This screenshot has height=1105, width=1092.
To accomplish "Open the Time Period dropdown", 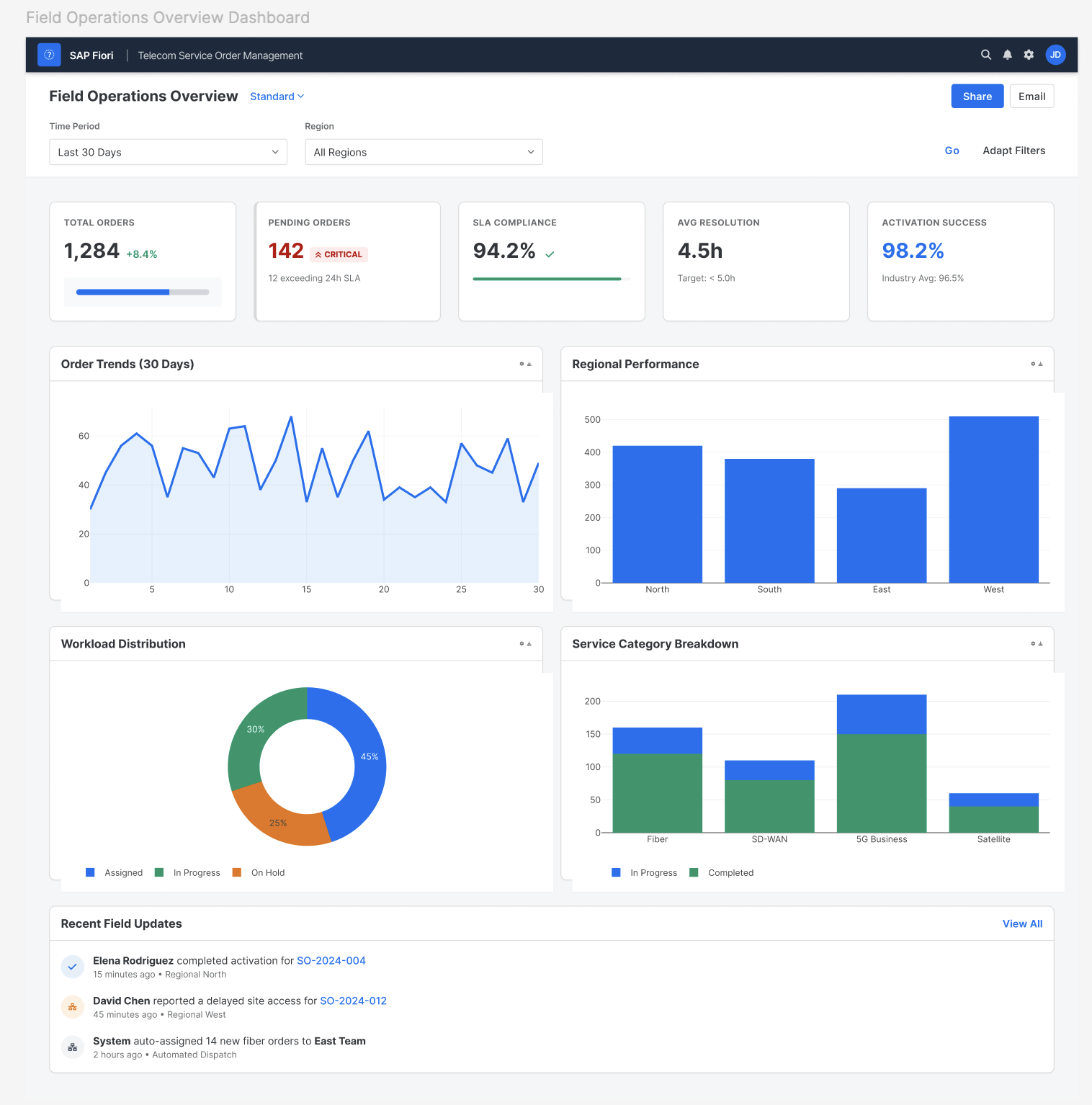I will (x=168, y=152).
